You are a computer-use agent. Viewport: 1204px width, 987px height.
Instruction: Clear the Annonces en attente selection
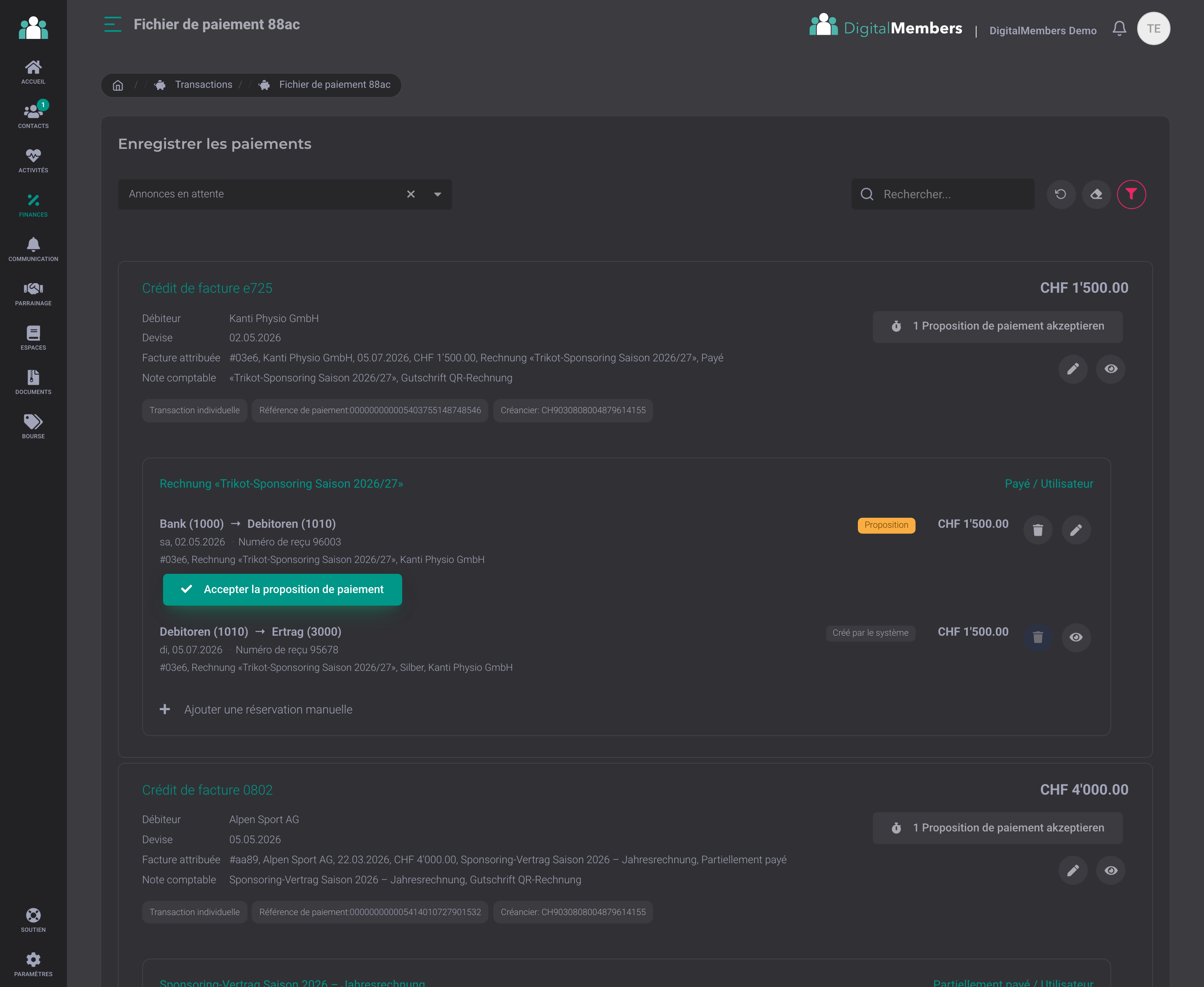coord(410,194)
